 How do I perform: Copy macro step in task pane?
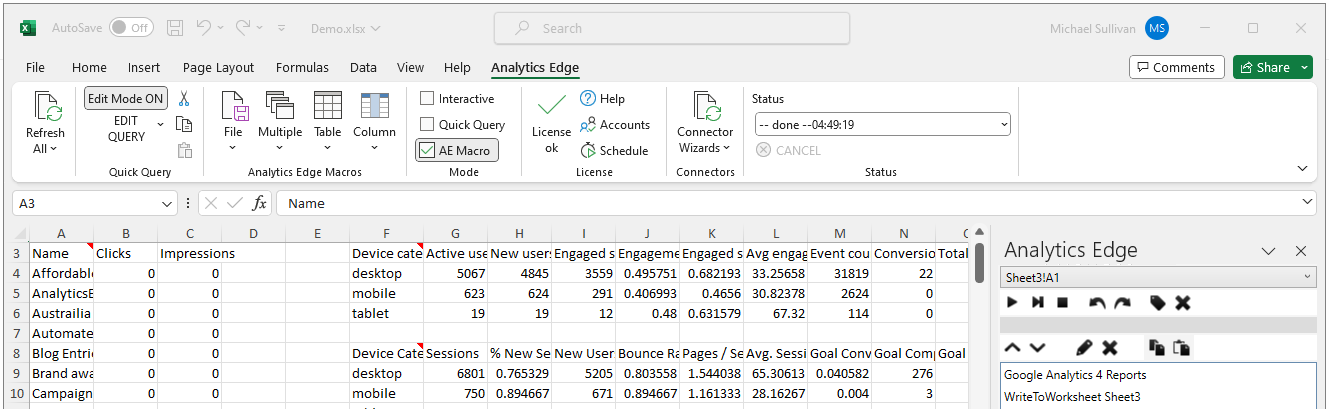(1156, 347)
